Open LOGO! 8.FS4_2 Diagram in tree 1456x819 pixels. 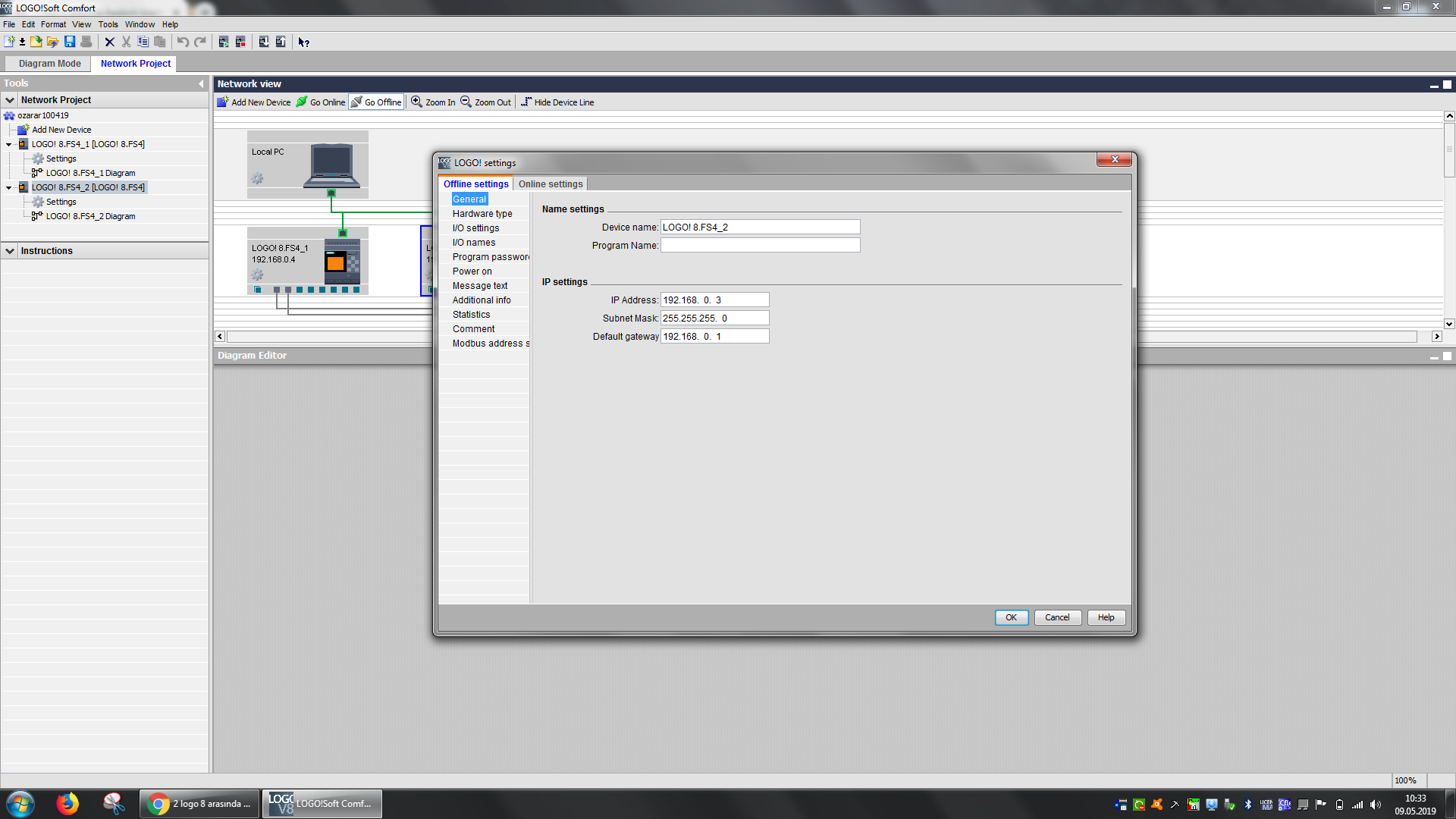click(x=90, y=216)
